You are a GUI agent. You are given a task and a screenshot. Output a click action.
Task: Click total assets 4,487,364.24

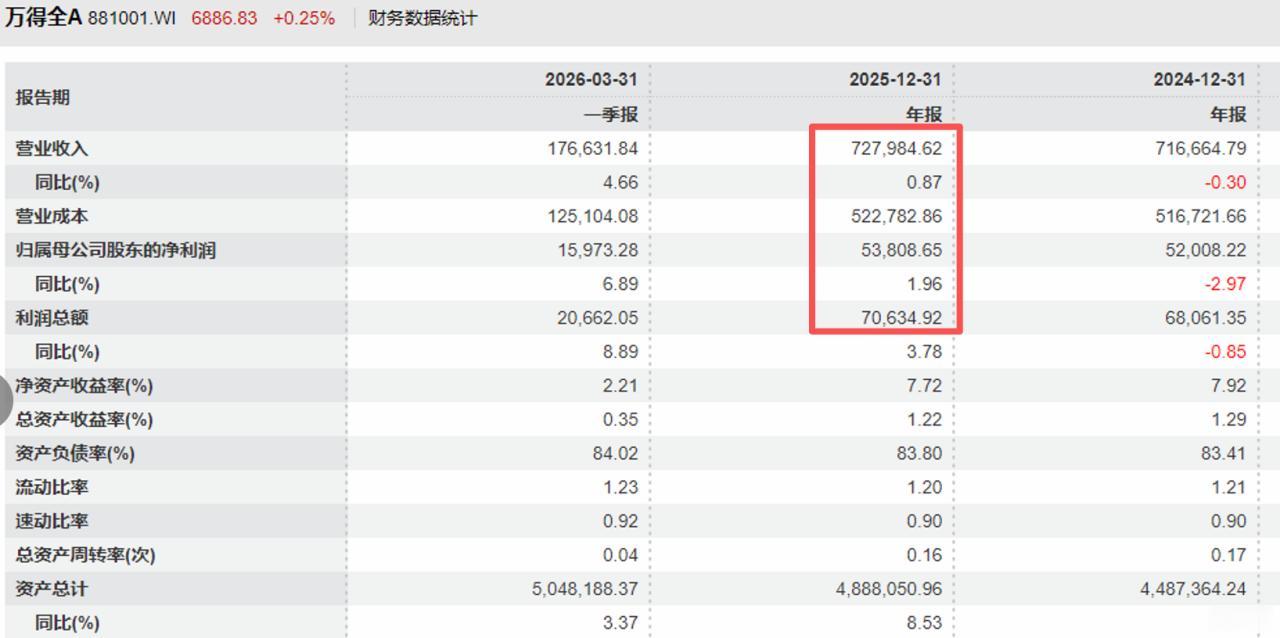(1193, 590)
